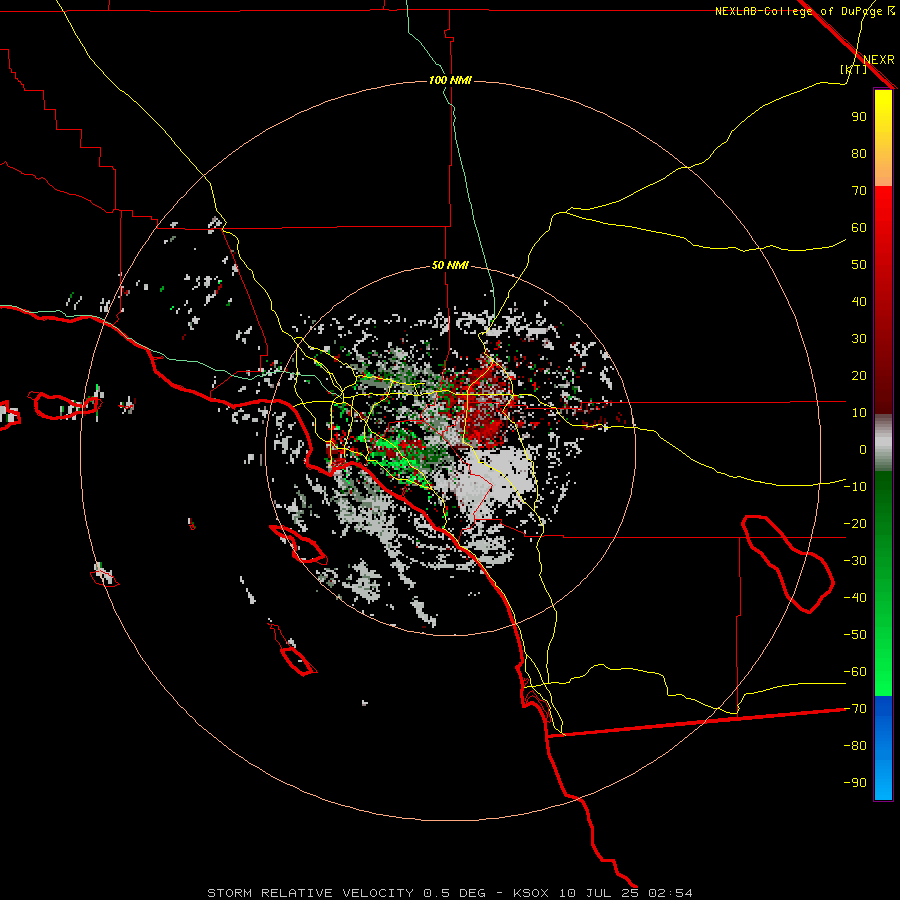This screenshot has height=900, width=900.
Task: Click the -70 scale value
Action: (855, 708)
